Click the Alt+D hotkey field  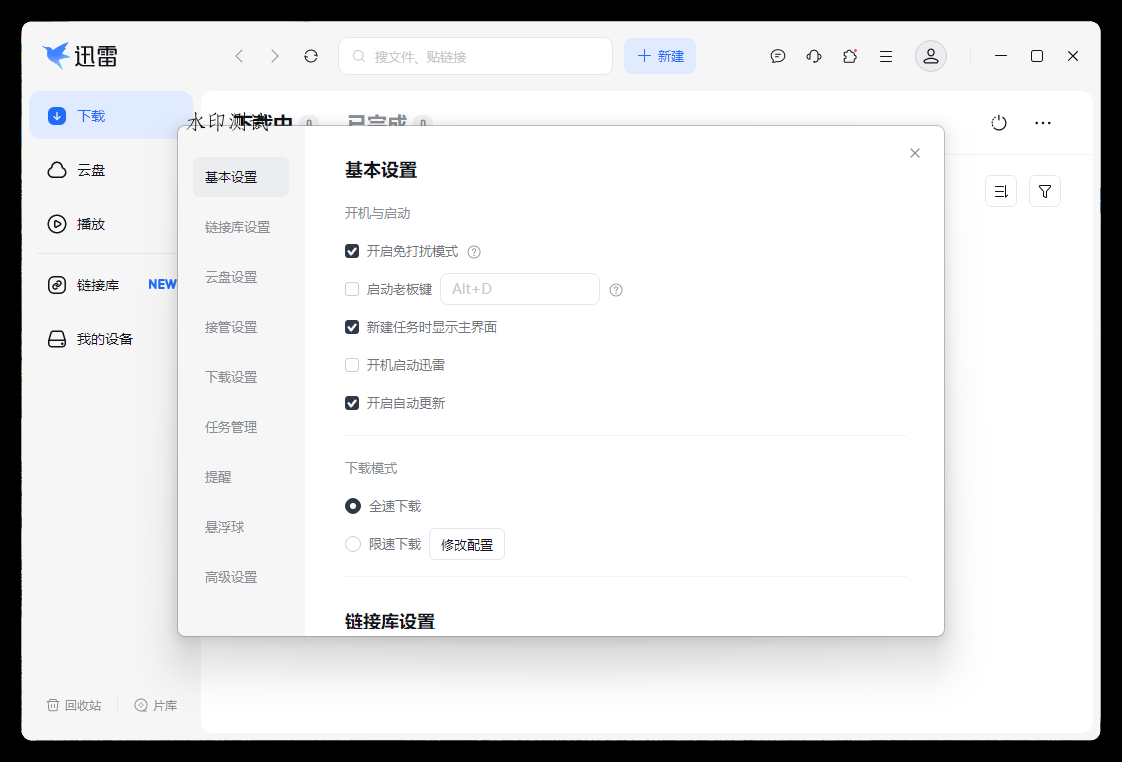(519, 289)
